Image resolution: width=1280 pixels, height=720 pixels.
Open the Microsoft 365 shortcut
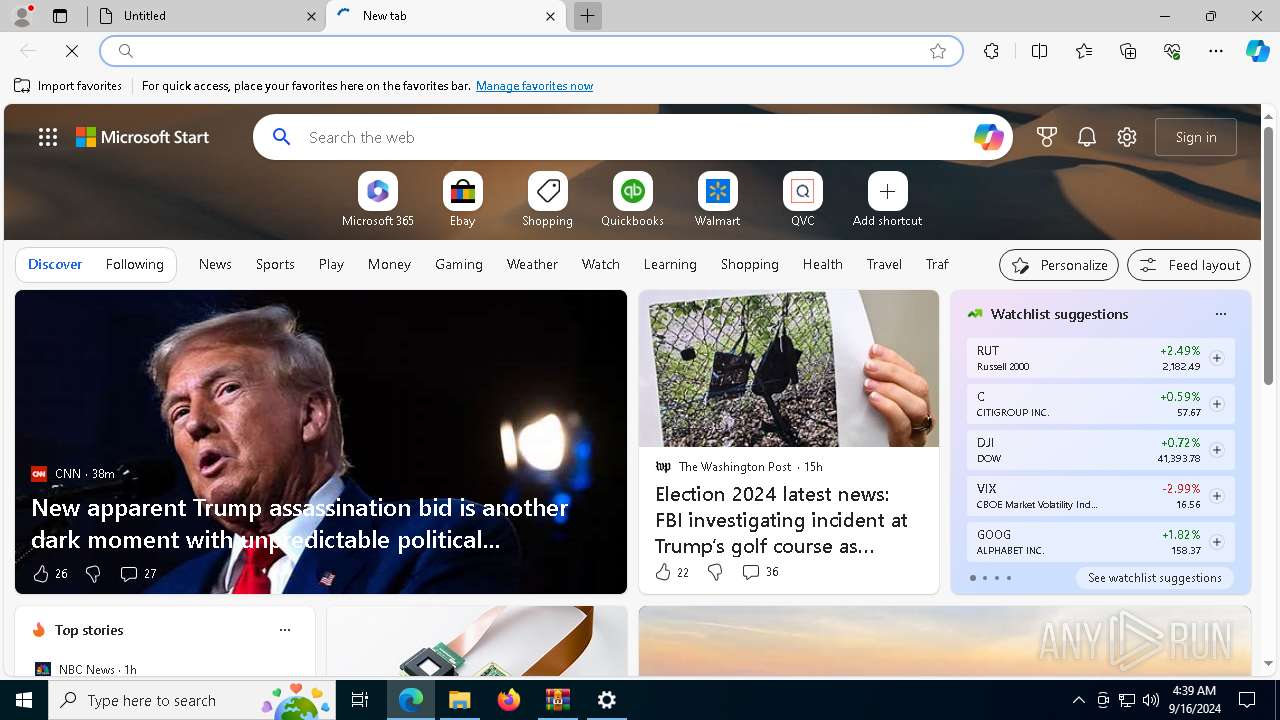point(377,200)
